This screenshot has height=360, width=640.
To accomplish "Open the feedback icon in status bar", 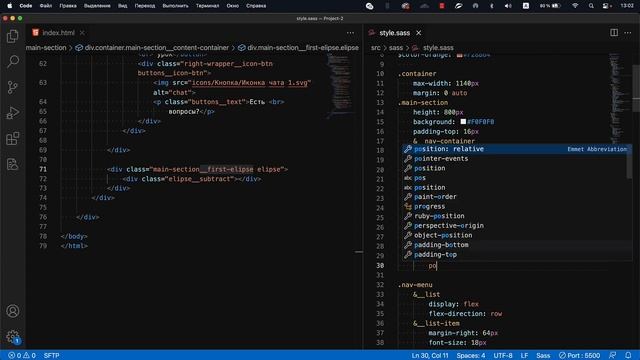I will pyautogui.click(x=612, y=356).
